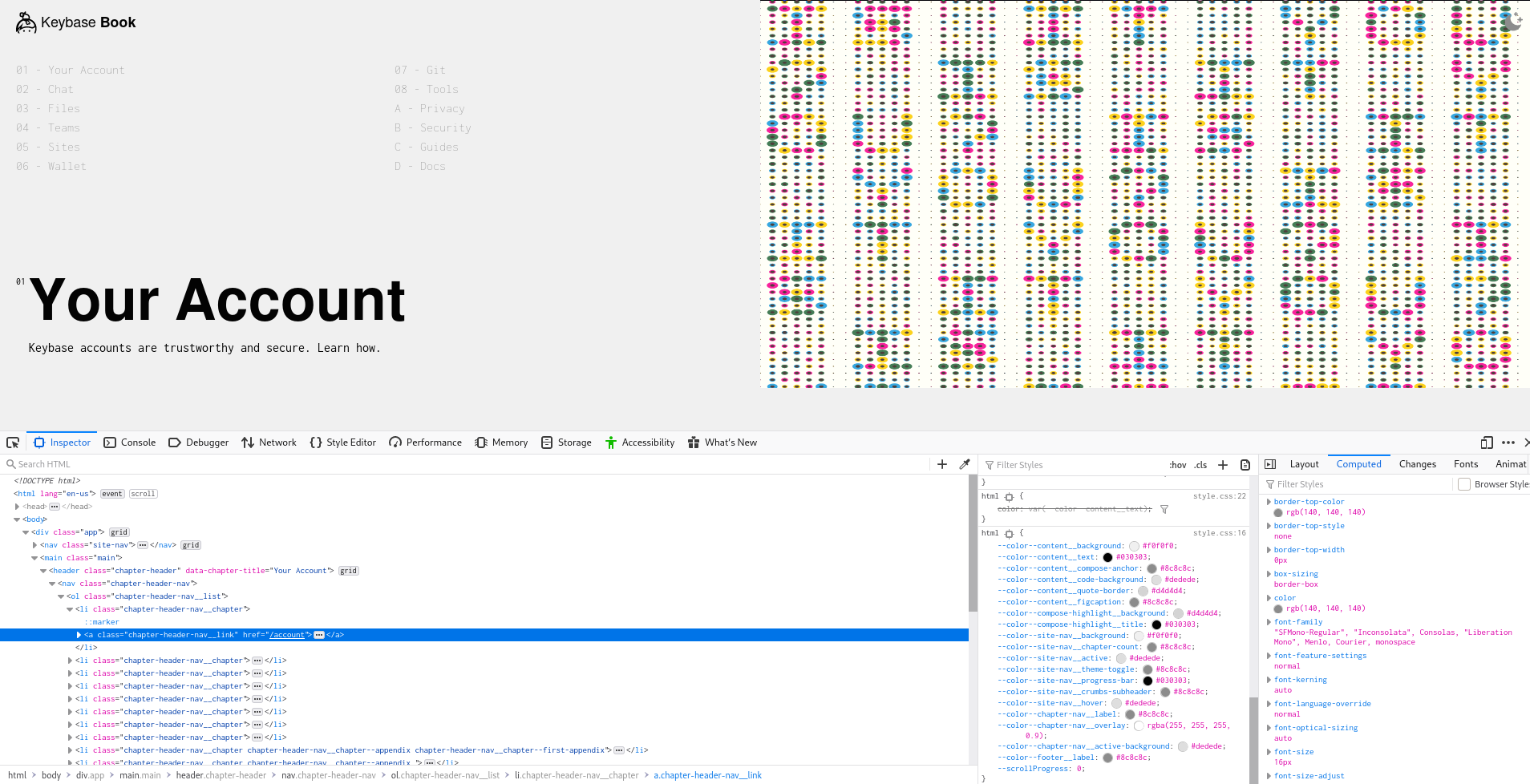Go to the B - Security appendix link
Screen dimensions: 1530x784
point(433,128)
